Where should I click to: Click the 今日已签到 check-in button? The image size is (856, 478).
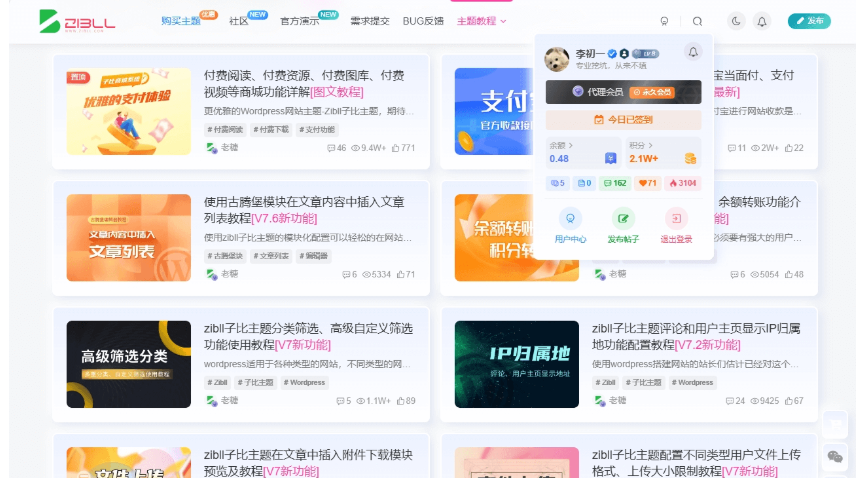[623, 120]
